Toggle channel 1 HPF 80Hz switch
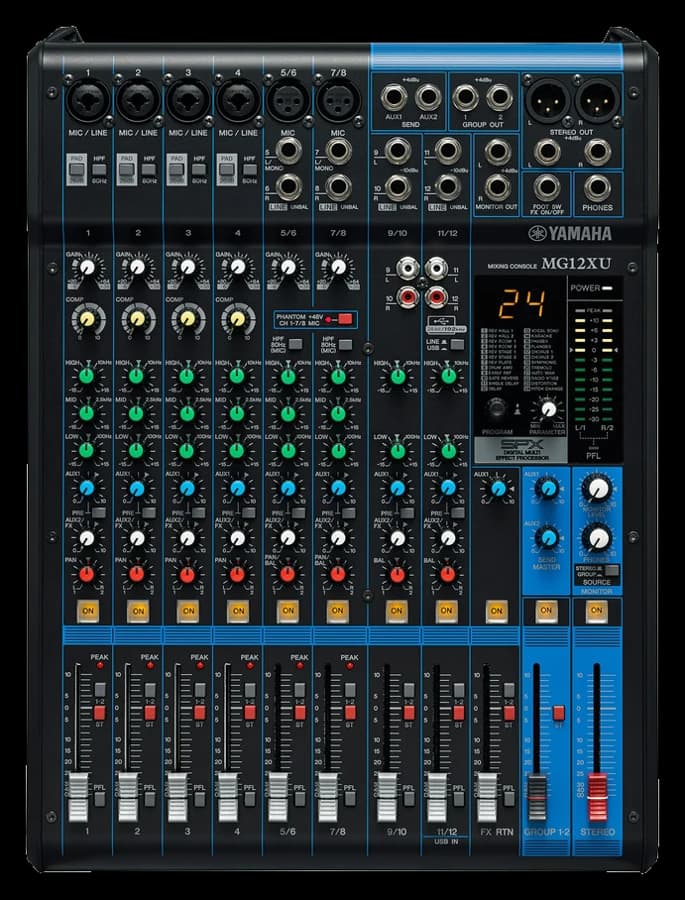Image resolution: width=685 pixels, height=900 pixels. [100, 169]
